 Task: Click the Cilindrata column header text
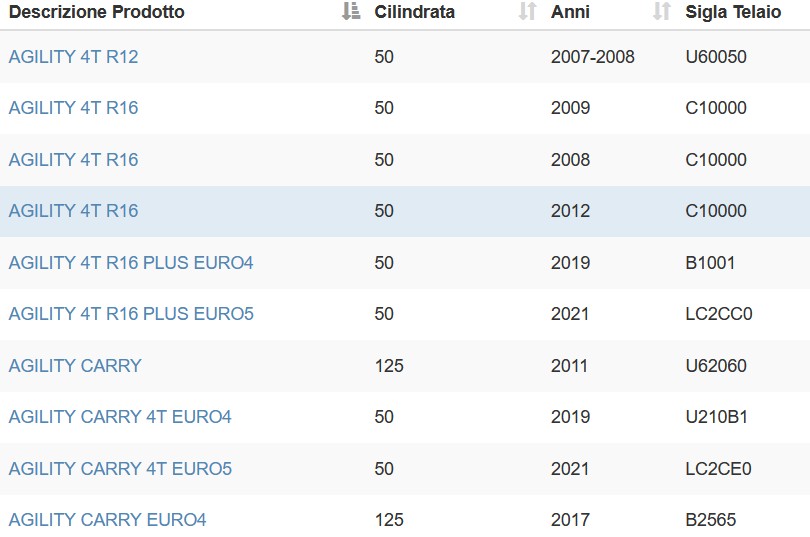tap(414, 12)
